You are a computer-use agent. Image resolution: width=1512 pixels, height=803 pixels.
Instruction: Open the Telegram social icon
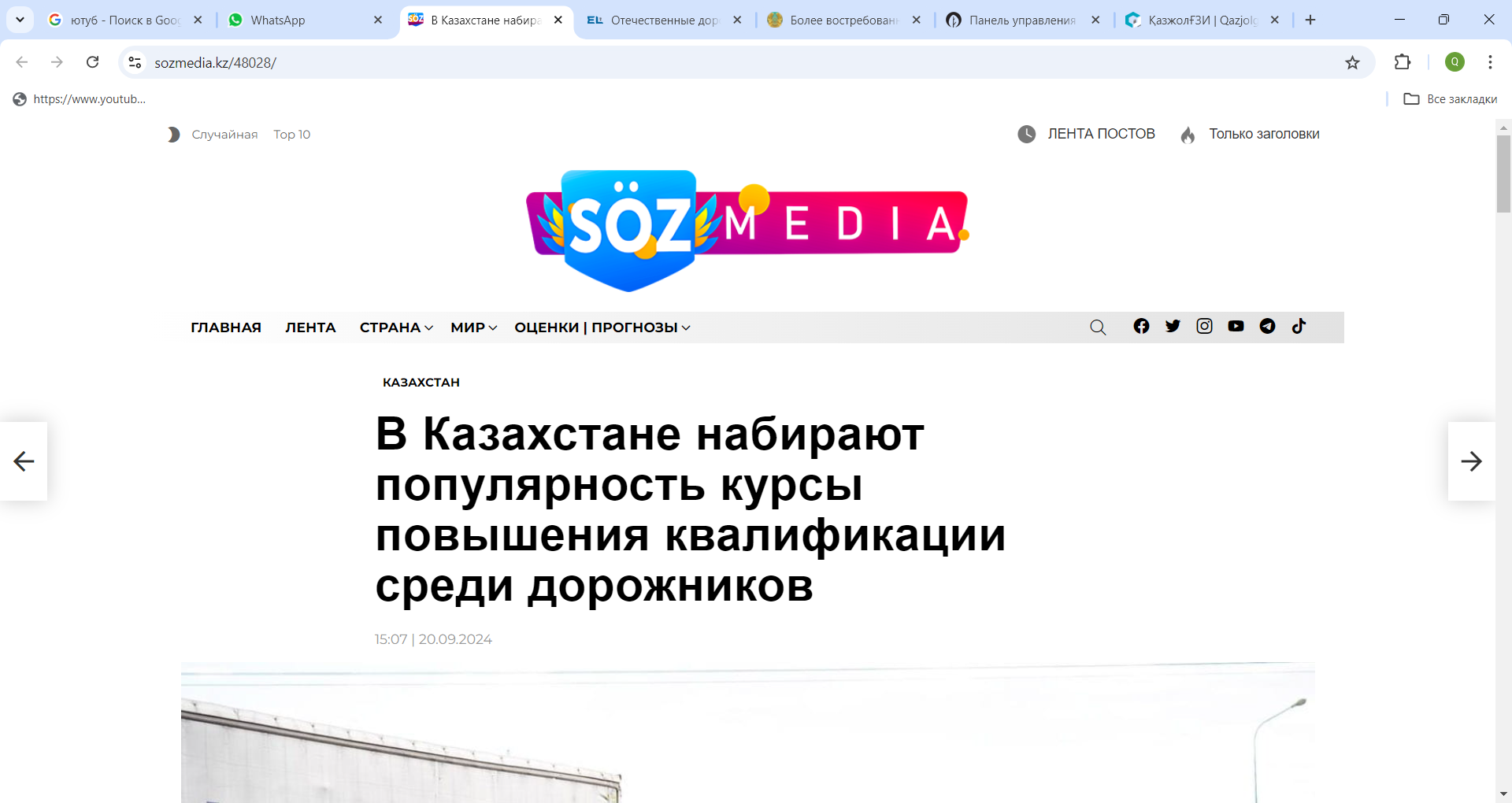[x=1267, y=327]
